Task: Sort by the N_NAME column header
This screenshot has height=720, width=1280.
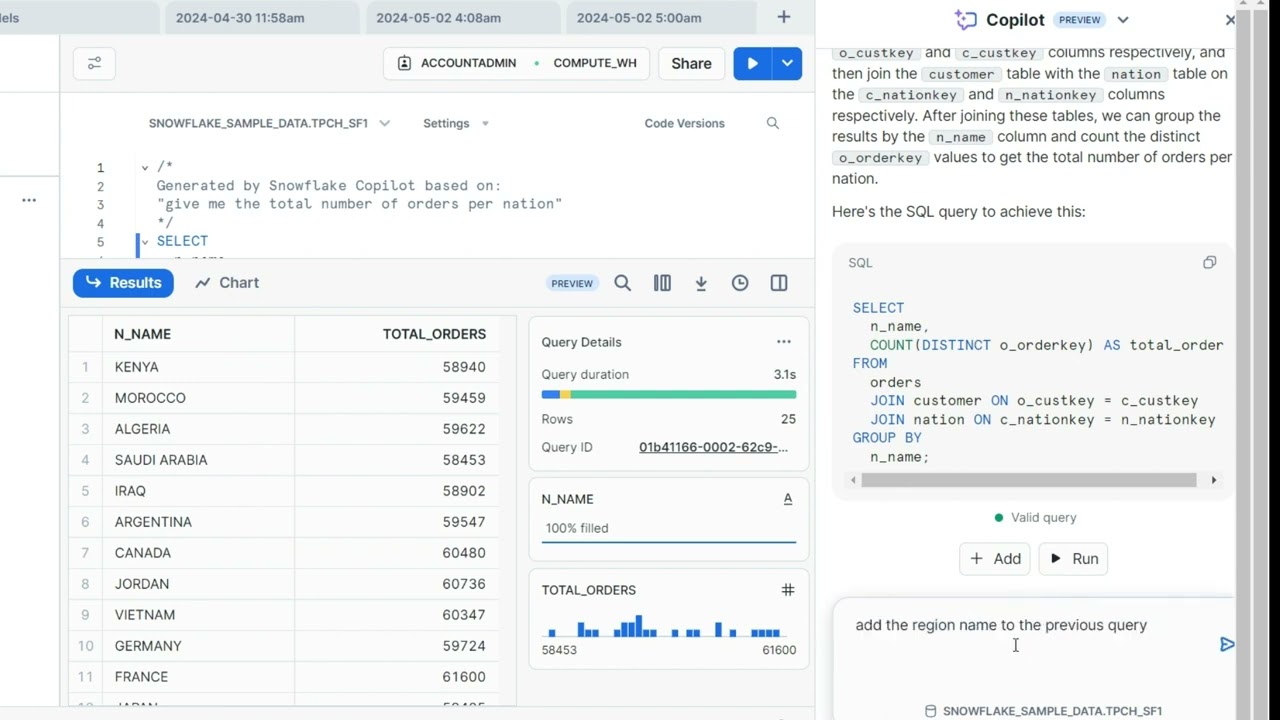Action: (198, 334)
